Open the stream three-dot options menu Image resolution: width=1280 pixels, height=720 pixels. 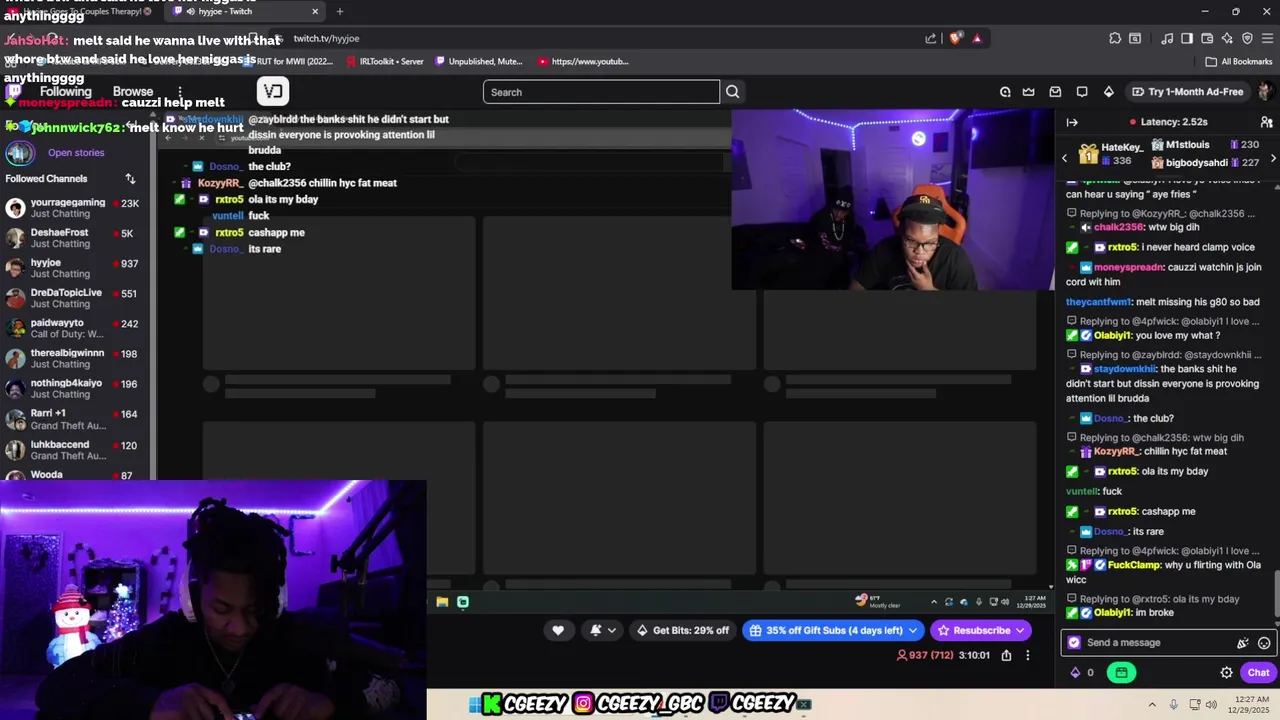1027,655
